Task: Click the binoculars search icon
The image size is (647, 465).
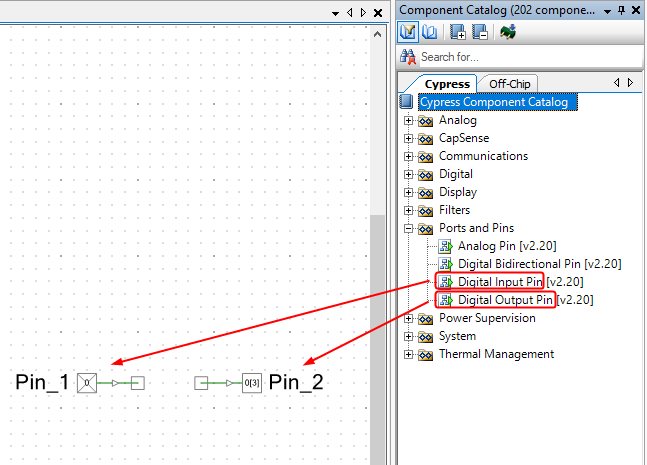Action: point(408,57)
